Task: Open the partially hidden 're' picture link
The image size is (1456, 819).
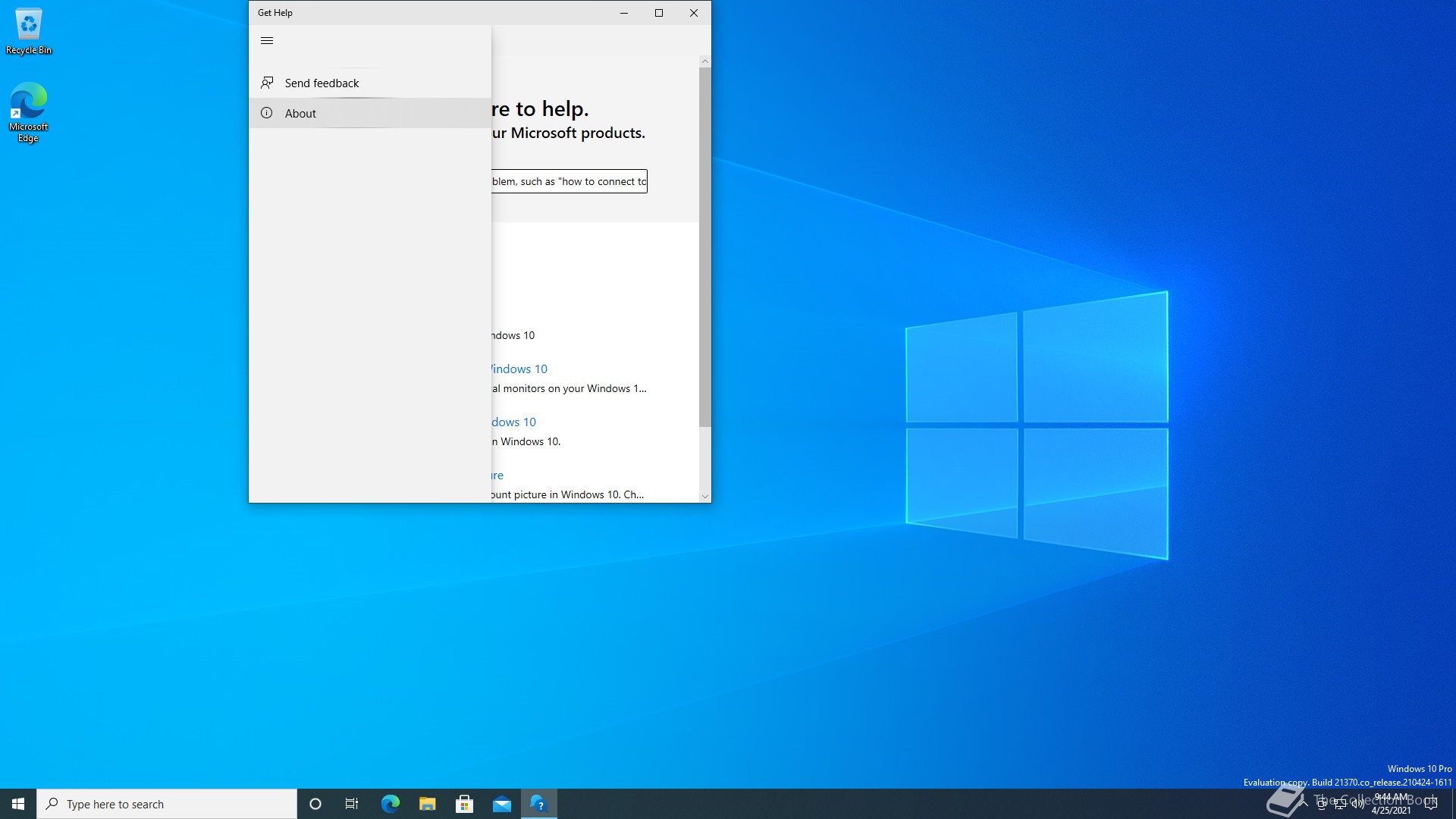Action: pos(497,475)
